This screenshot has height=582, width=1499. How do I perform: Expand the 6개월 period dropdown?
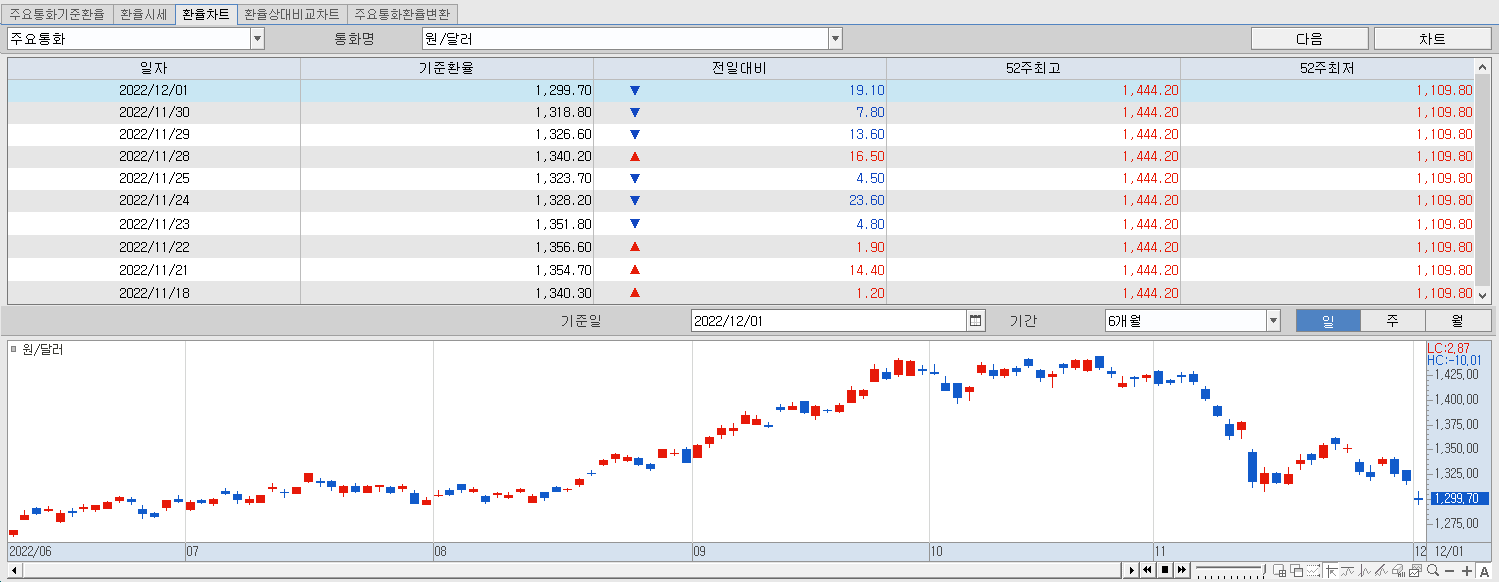coord(1273,321)
